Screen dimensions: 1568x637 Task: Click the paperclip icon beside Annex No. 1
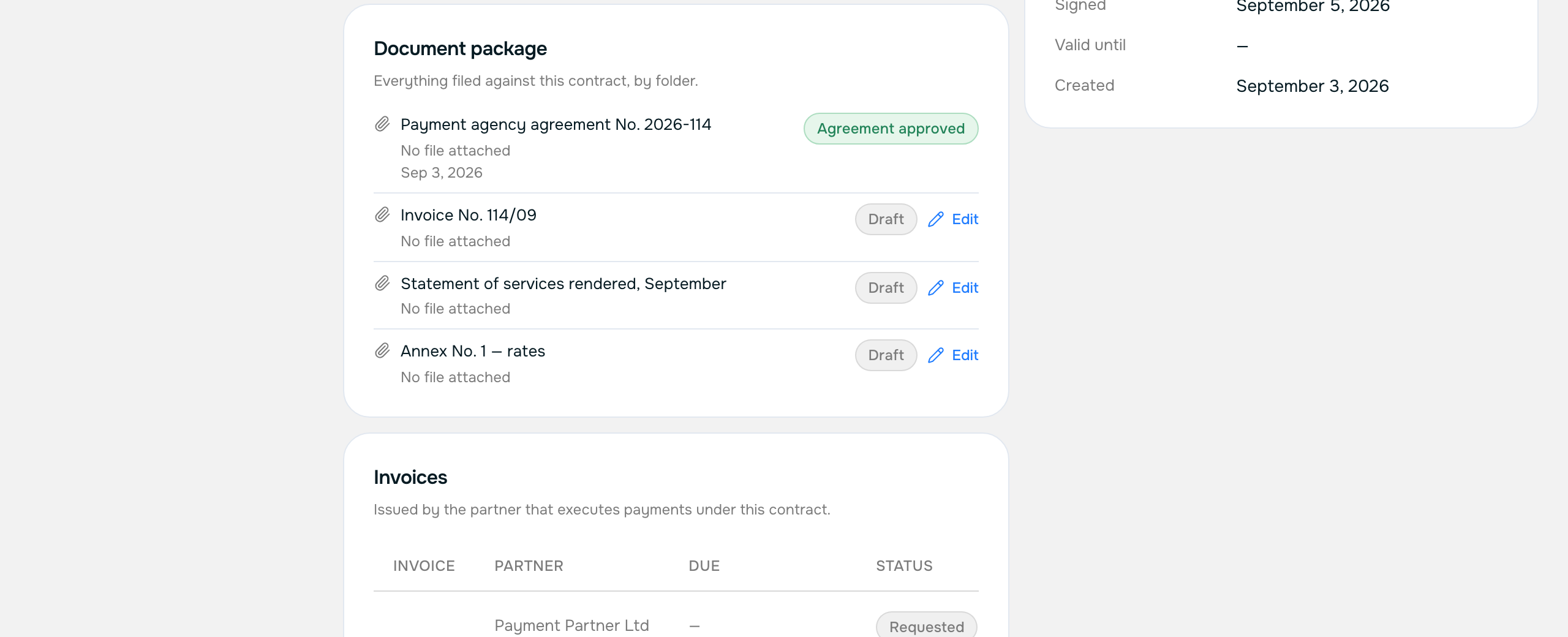382,351
